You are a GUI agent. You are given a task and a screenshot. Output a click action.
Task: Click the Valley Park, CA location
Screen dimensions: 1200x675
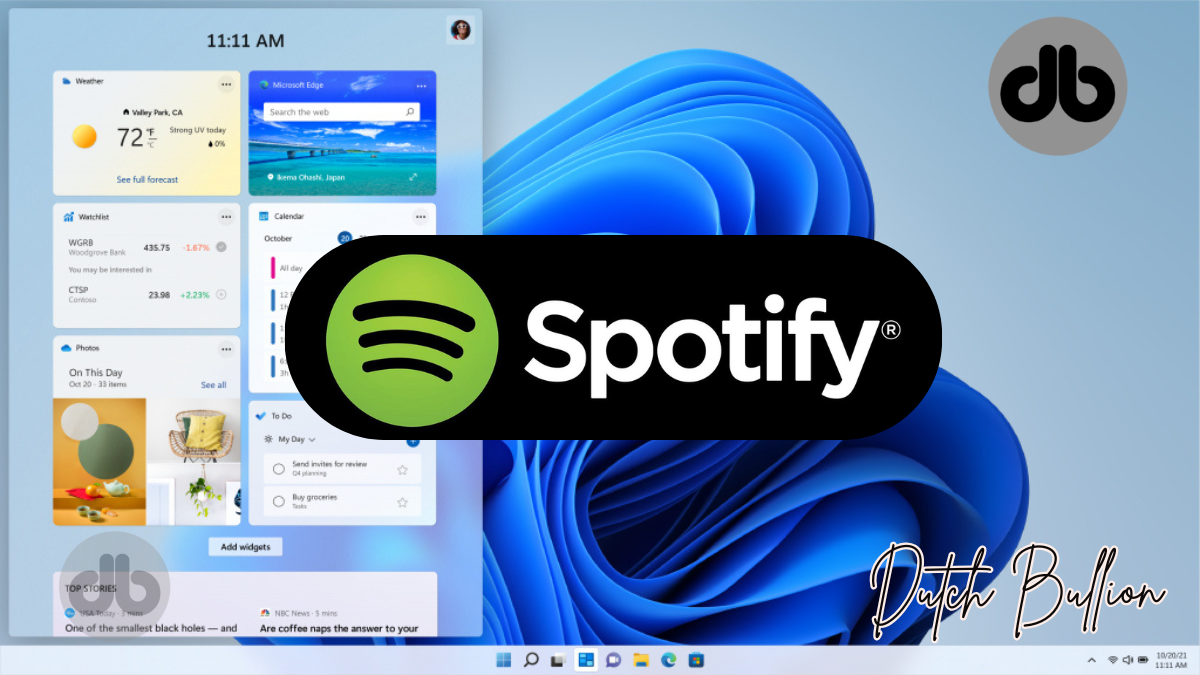(152, 113)
